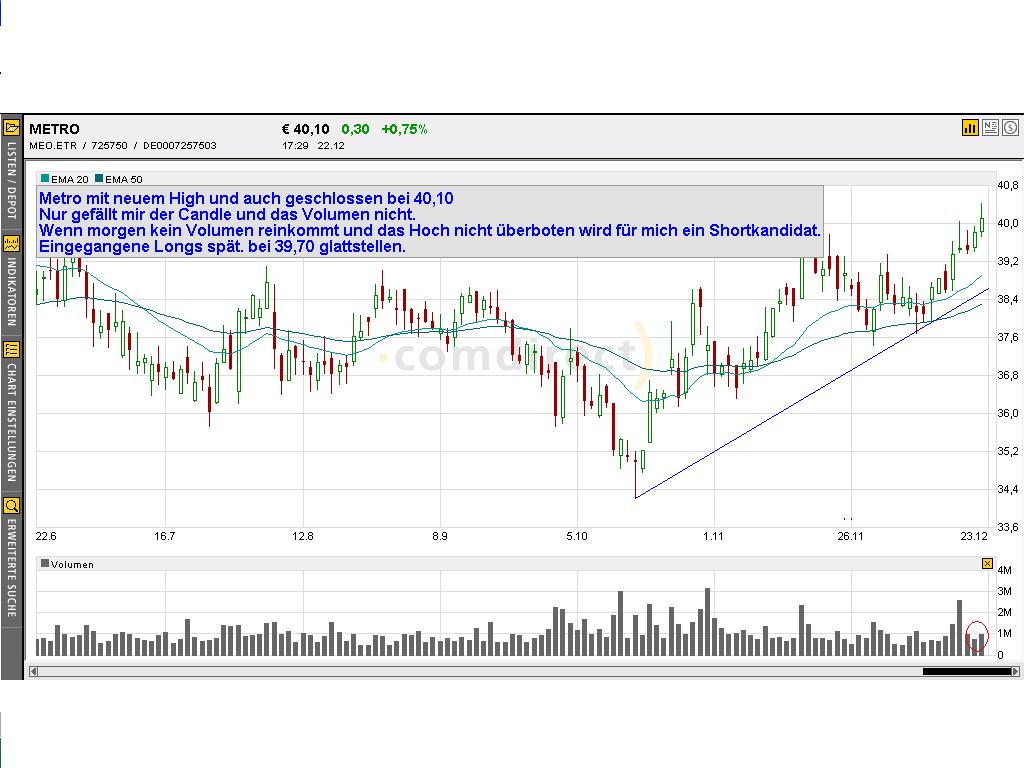
Task: Click the note line "Nur gefällt mir der Candle"
Action: pyautogui.click(x=227, y=214)
